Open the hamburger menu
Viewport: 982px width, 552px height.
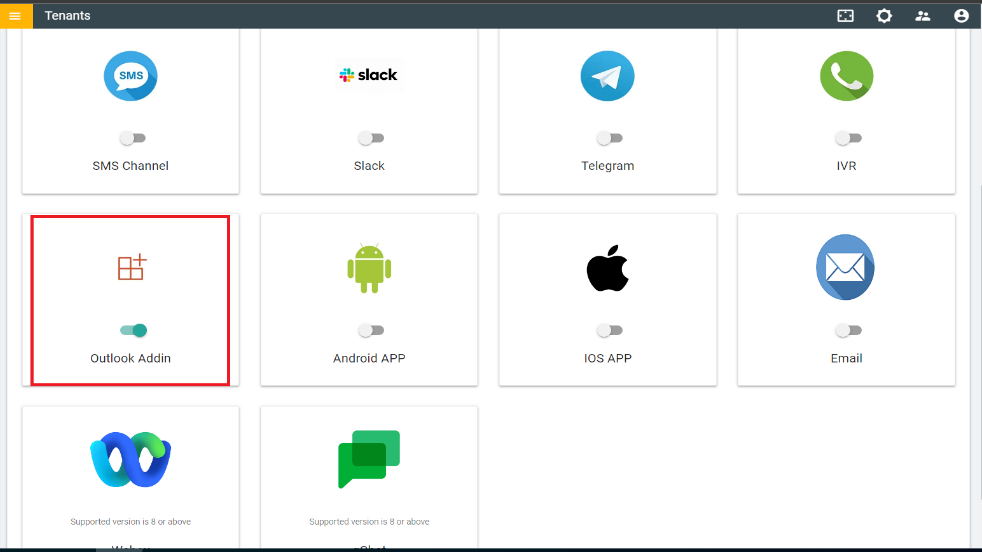click(x=16, y=16)
